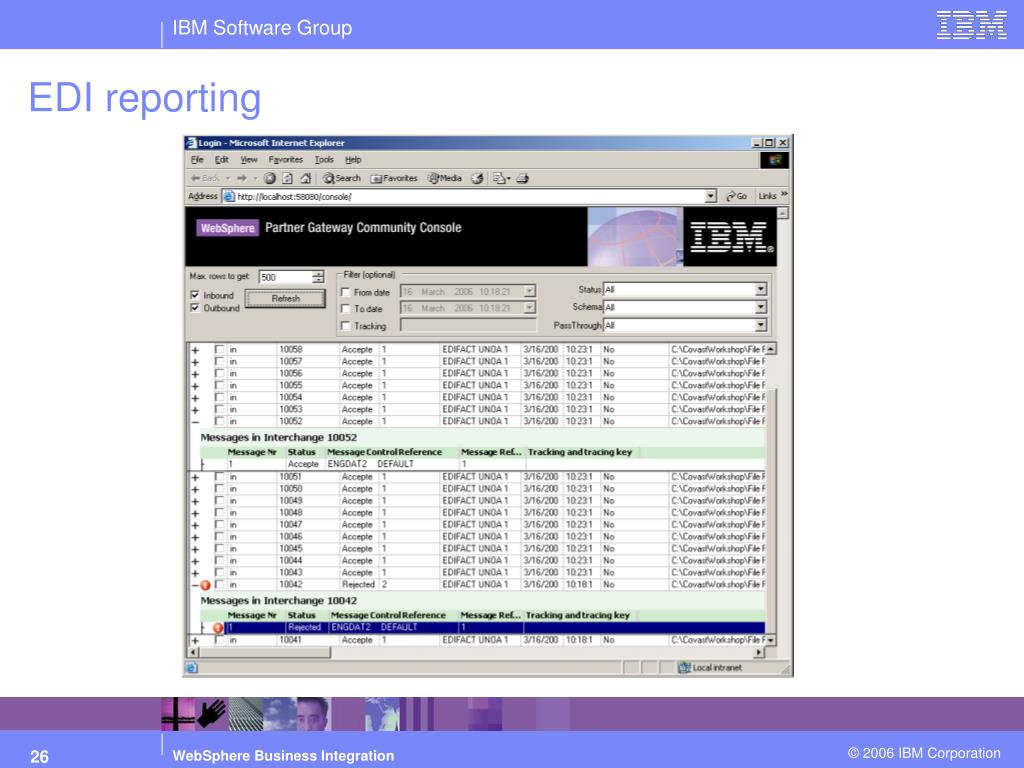Click the Tracking text field
The image size is (1024, 768).
468,325
